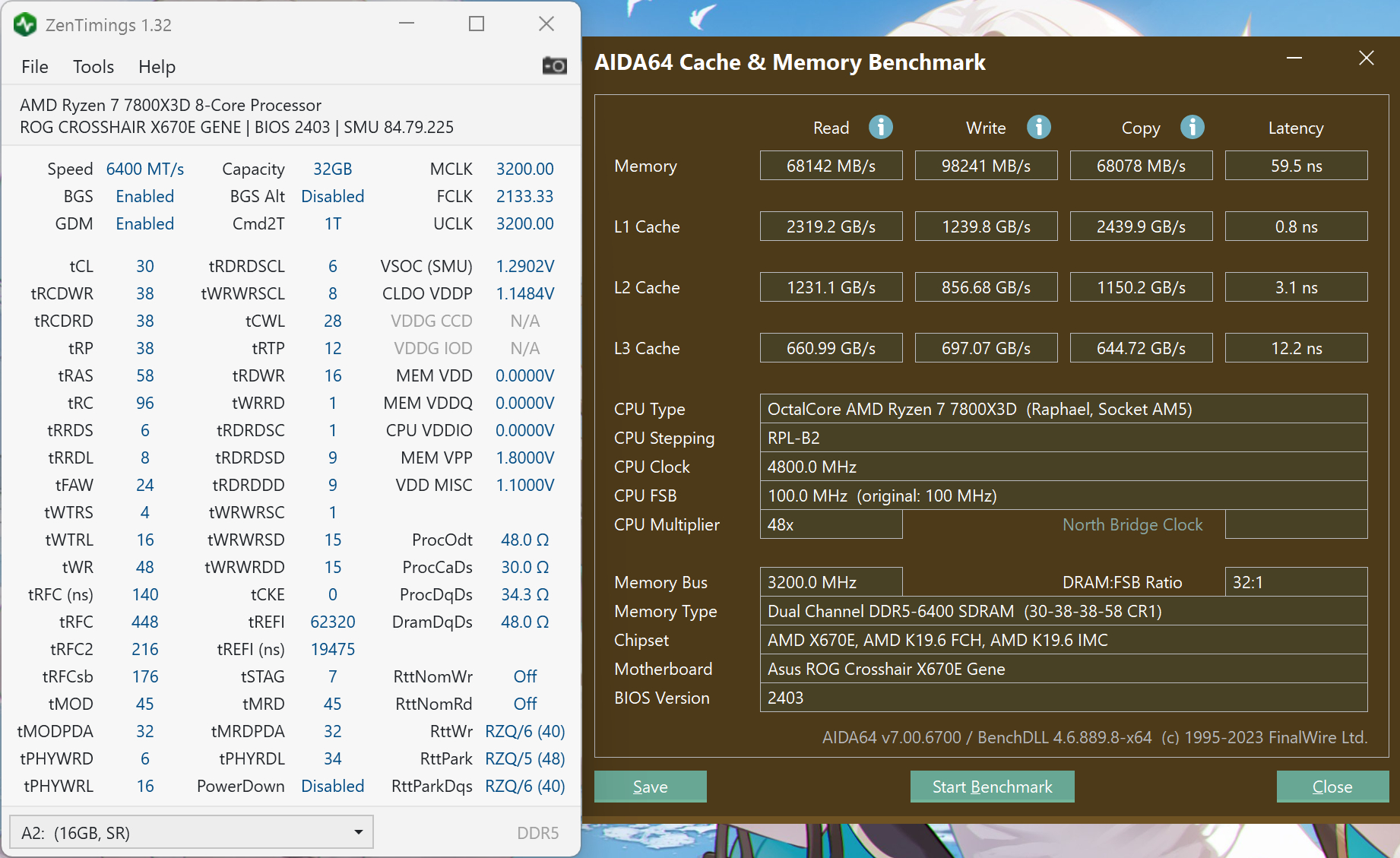Click the tCL value 30
This screenshot has width=1400, height=858.
click(145, 266)
